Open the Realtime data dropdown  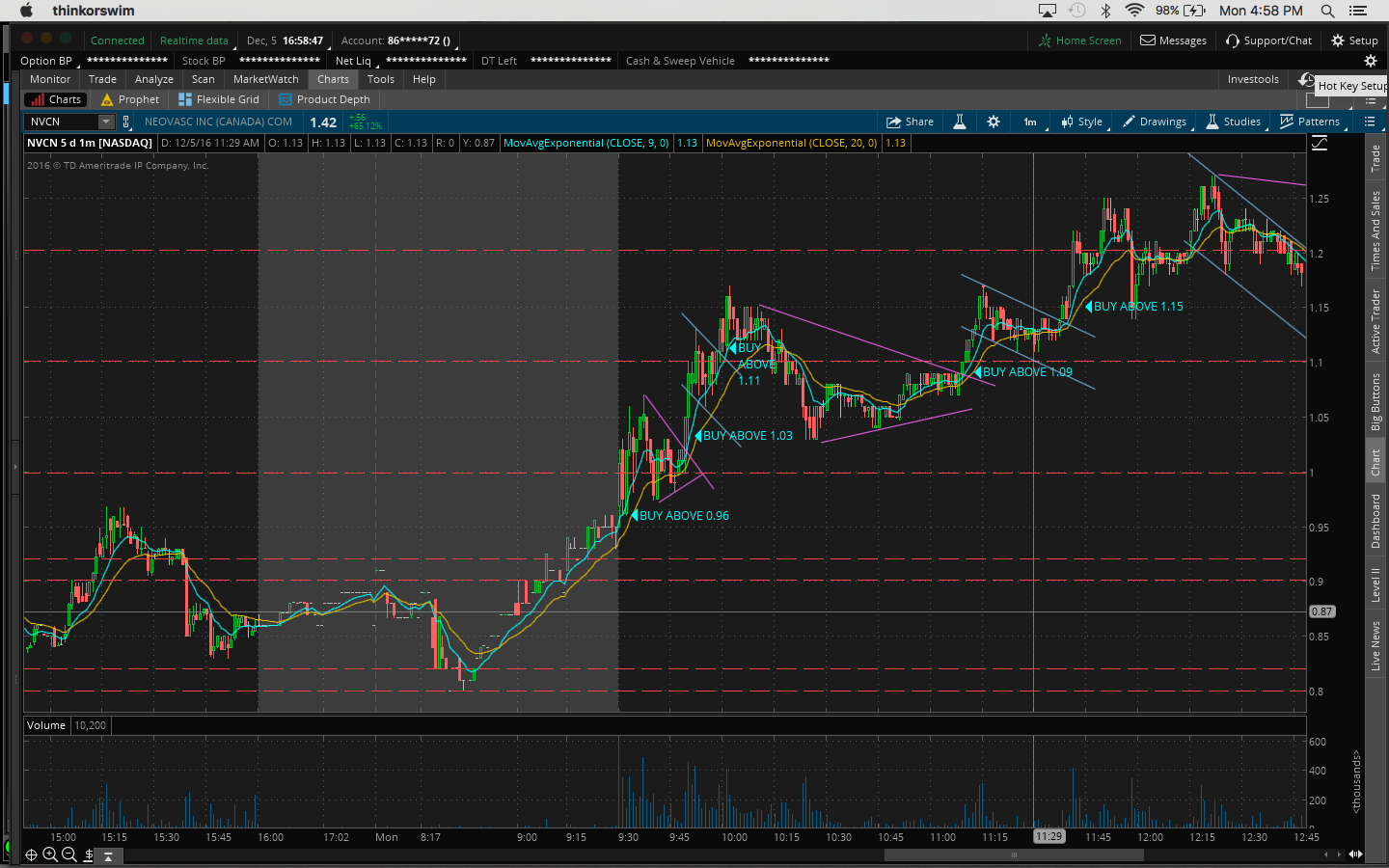[195, 41]
